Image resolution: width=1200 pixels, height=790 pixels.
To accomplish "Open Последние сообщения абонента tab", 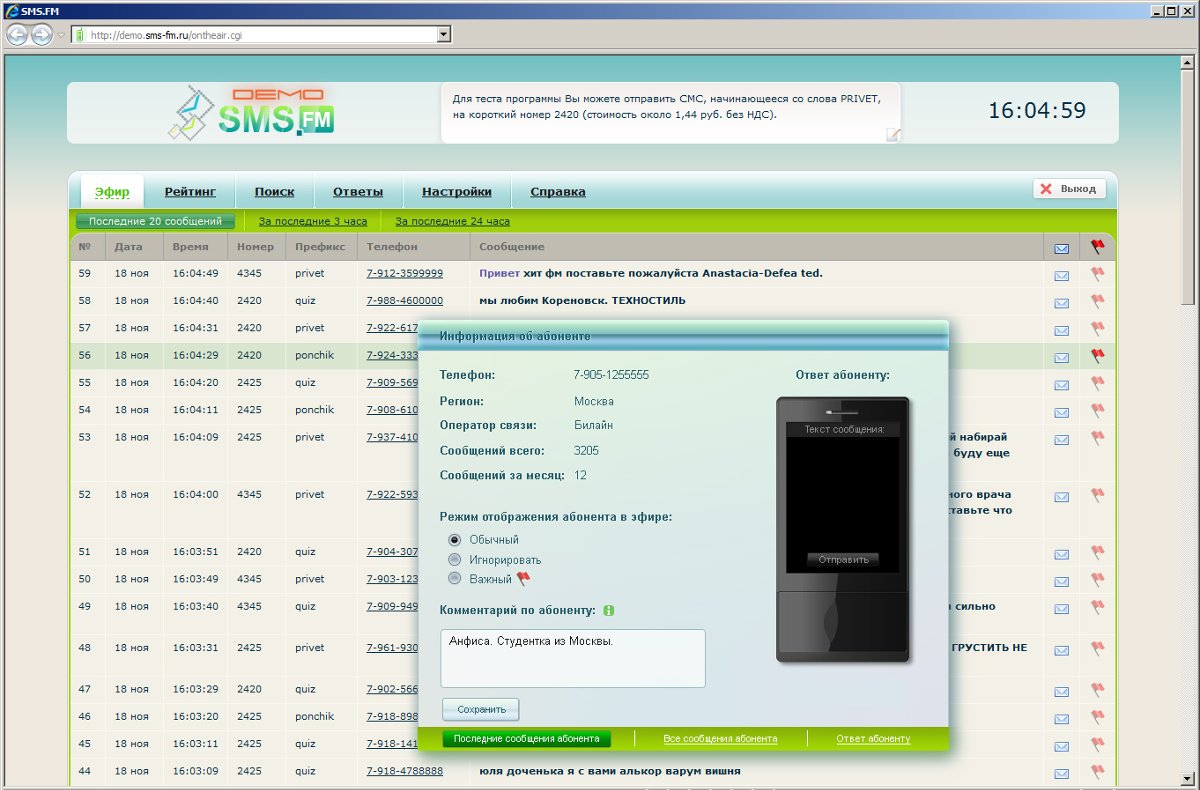I will (x=526, y=739).
